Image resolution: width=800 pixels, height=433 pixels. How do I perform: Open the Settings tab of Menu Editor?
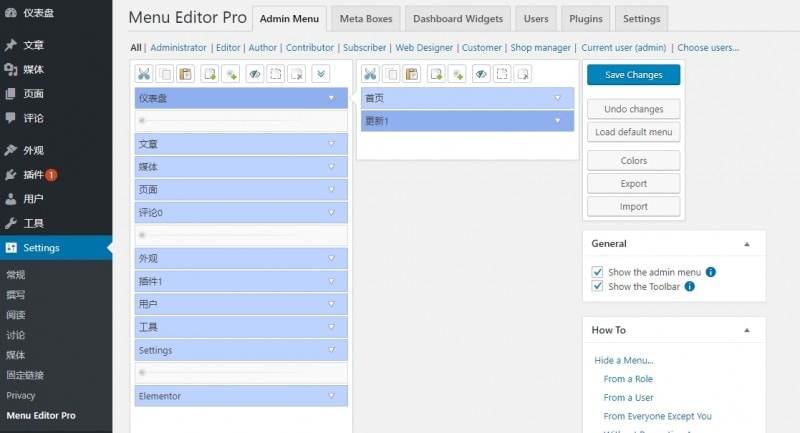coord(641,19)
